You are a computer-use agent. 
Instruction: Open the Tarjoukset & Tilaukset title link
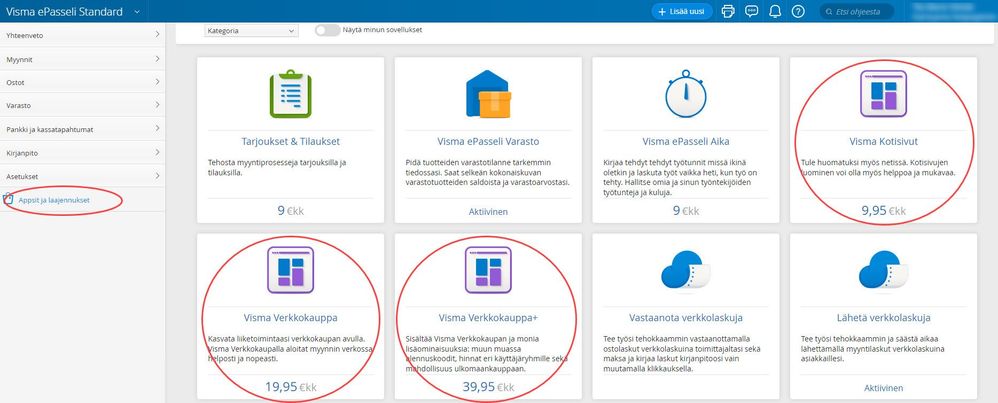(x=290, y=141)
